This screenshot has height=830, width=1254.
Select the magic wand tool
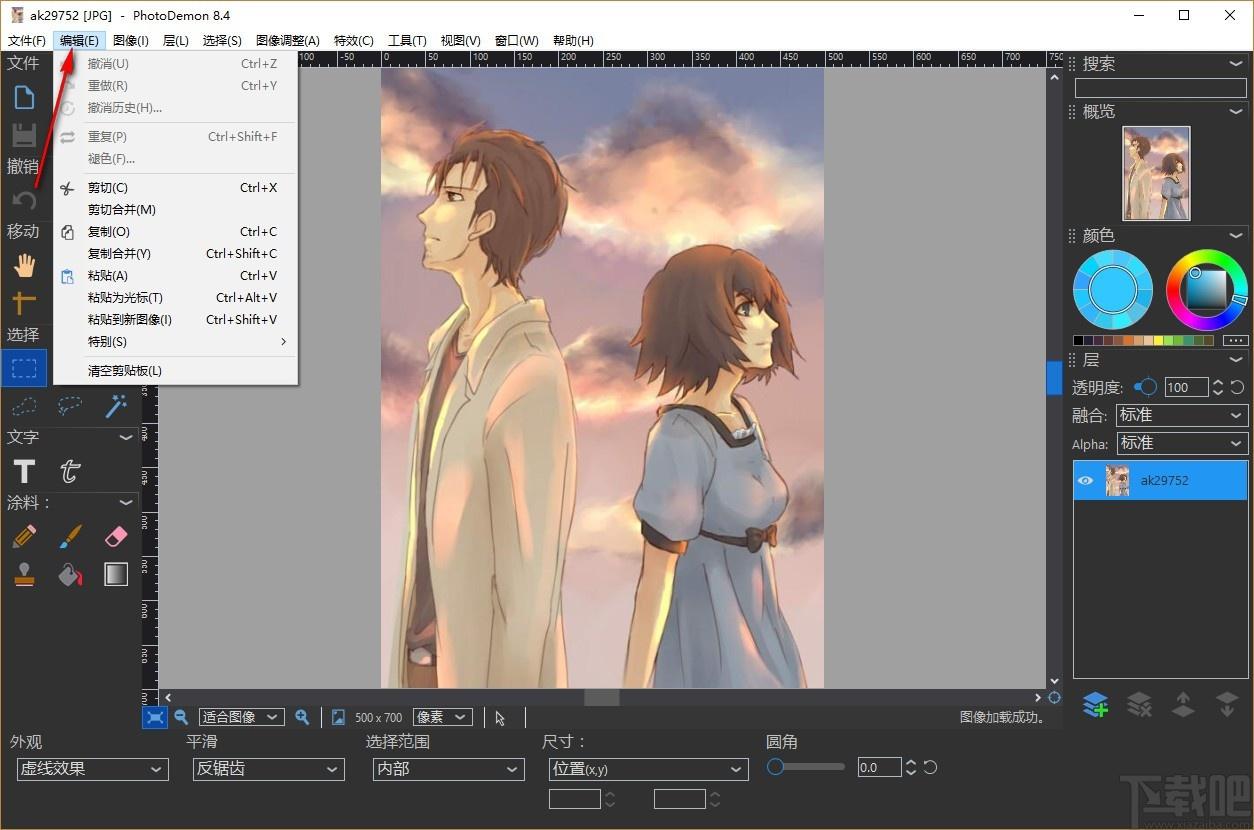coord(116,406)
